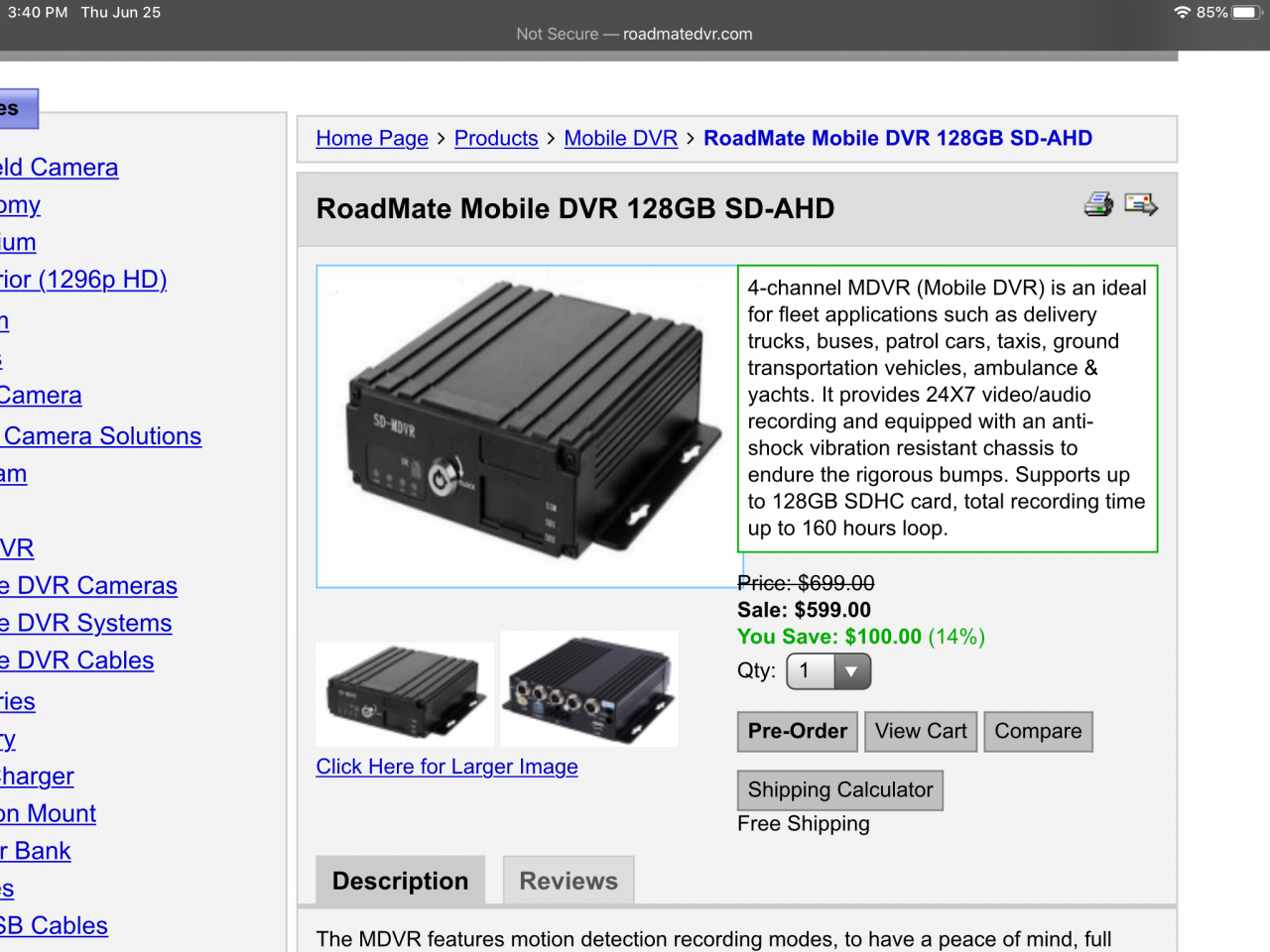1270x952 pixels.
Task: Tap the battery indicator in status bar
Action: point(1246,12)
